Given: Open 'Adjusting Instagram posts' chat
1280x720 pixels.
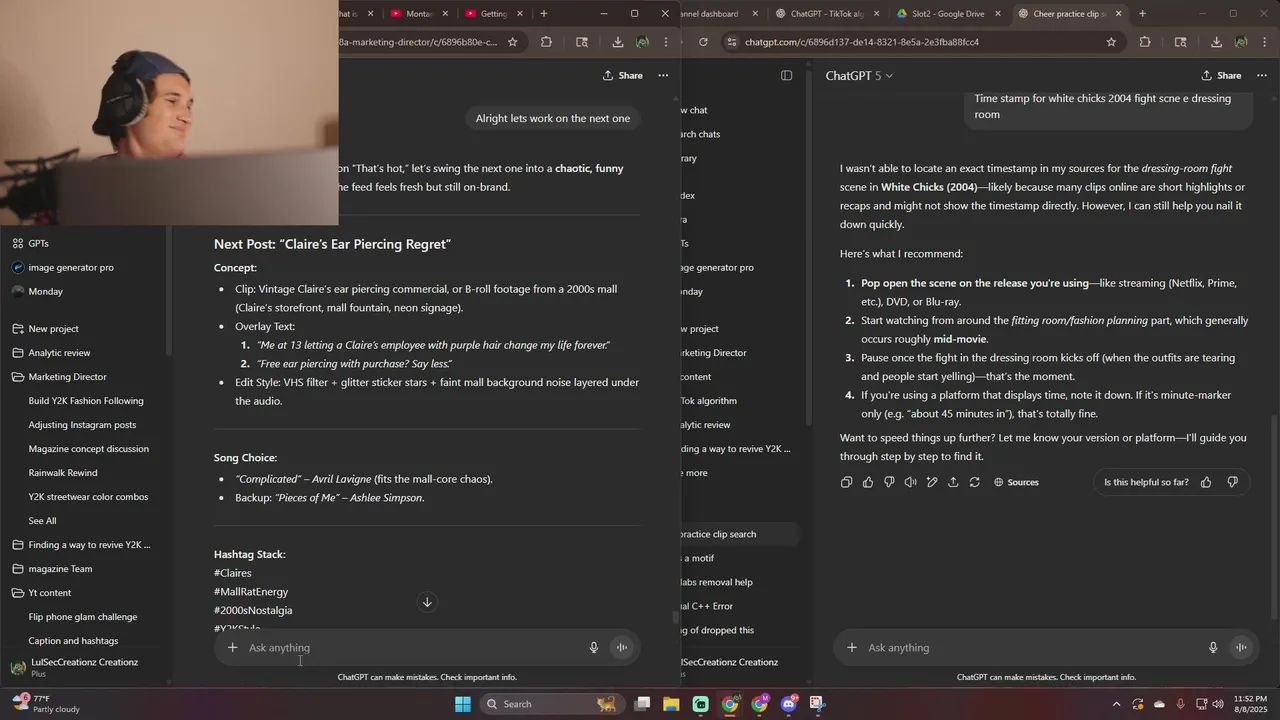Looking at the screenshot, I should 82,424.
